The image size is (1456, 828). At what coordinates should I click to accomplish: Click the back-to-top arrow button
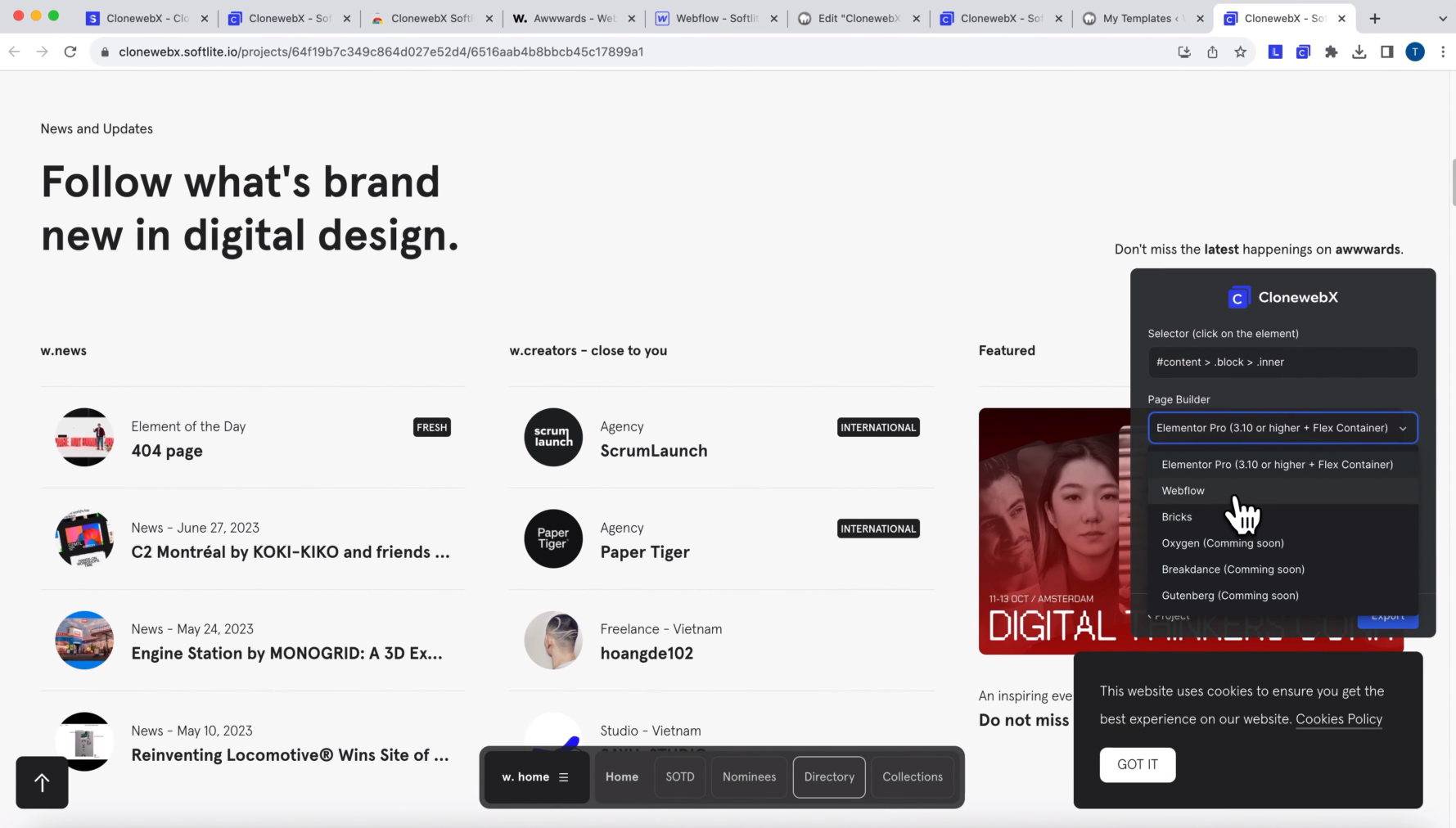[42, 782]
